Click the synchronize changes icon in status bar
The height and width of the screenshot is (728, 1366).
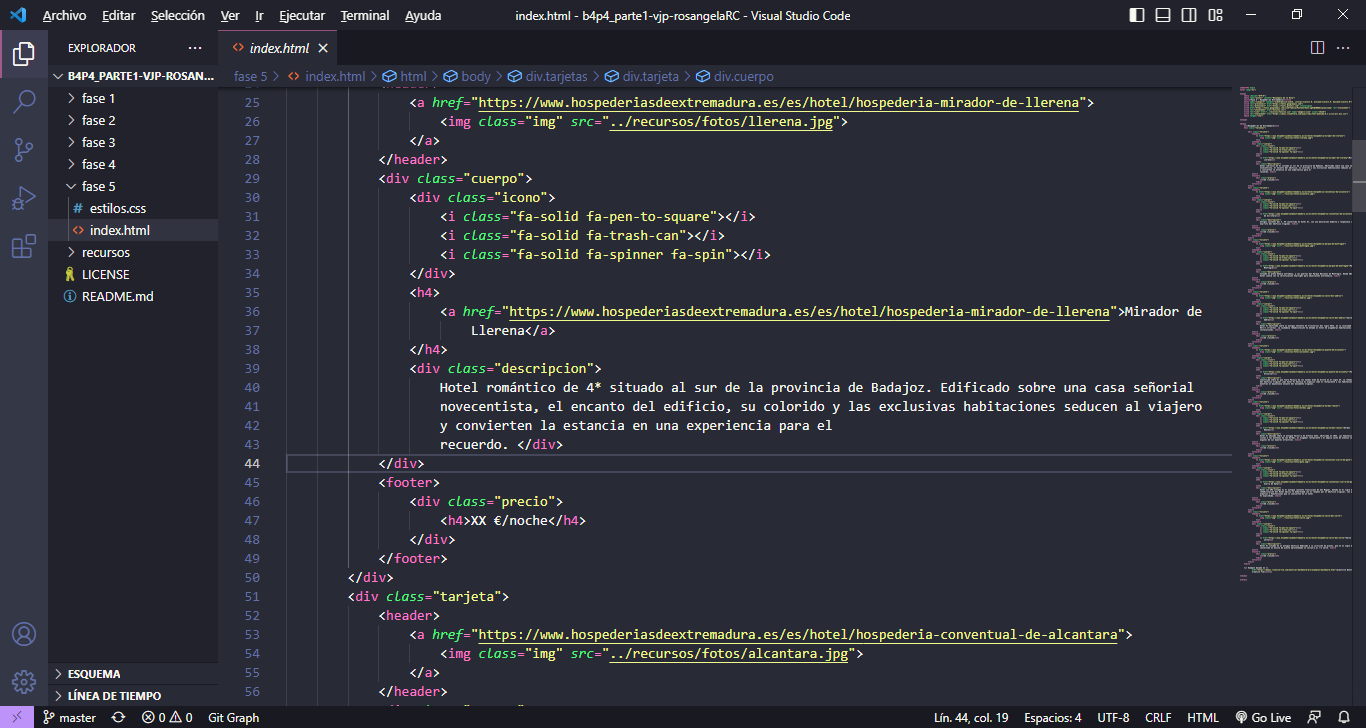tap(118, 717)
